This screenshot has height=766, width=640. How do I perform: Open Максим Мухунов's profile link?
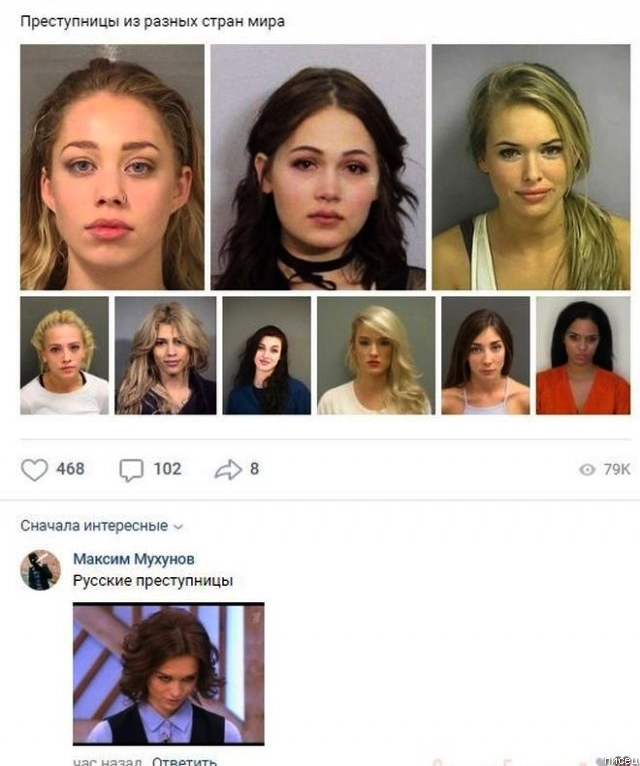tap(133, 559)
